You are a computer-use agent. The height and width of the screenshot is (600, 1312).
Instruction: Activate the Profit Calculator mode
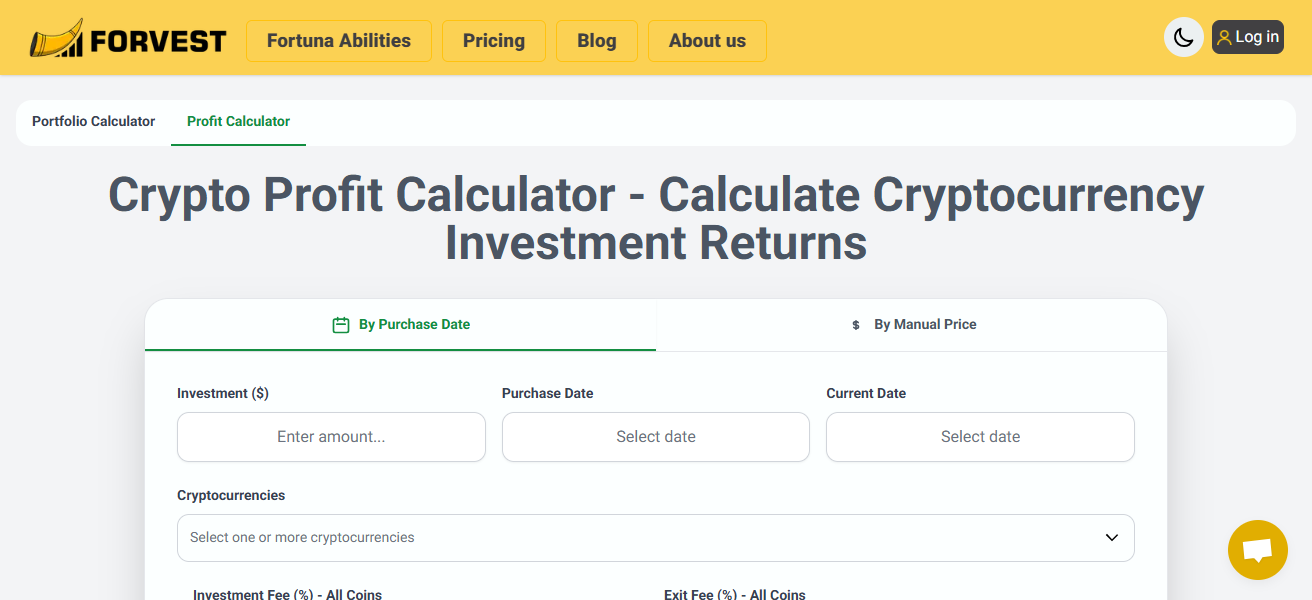(x=238, y=121)
